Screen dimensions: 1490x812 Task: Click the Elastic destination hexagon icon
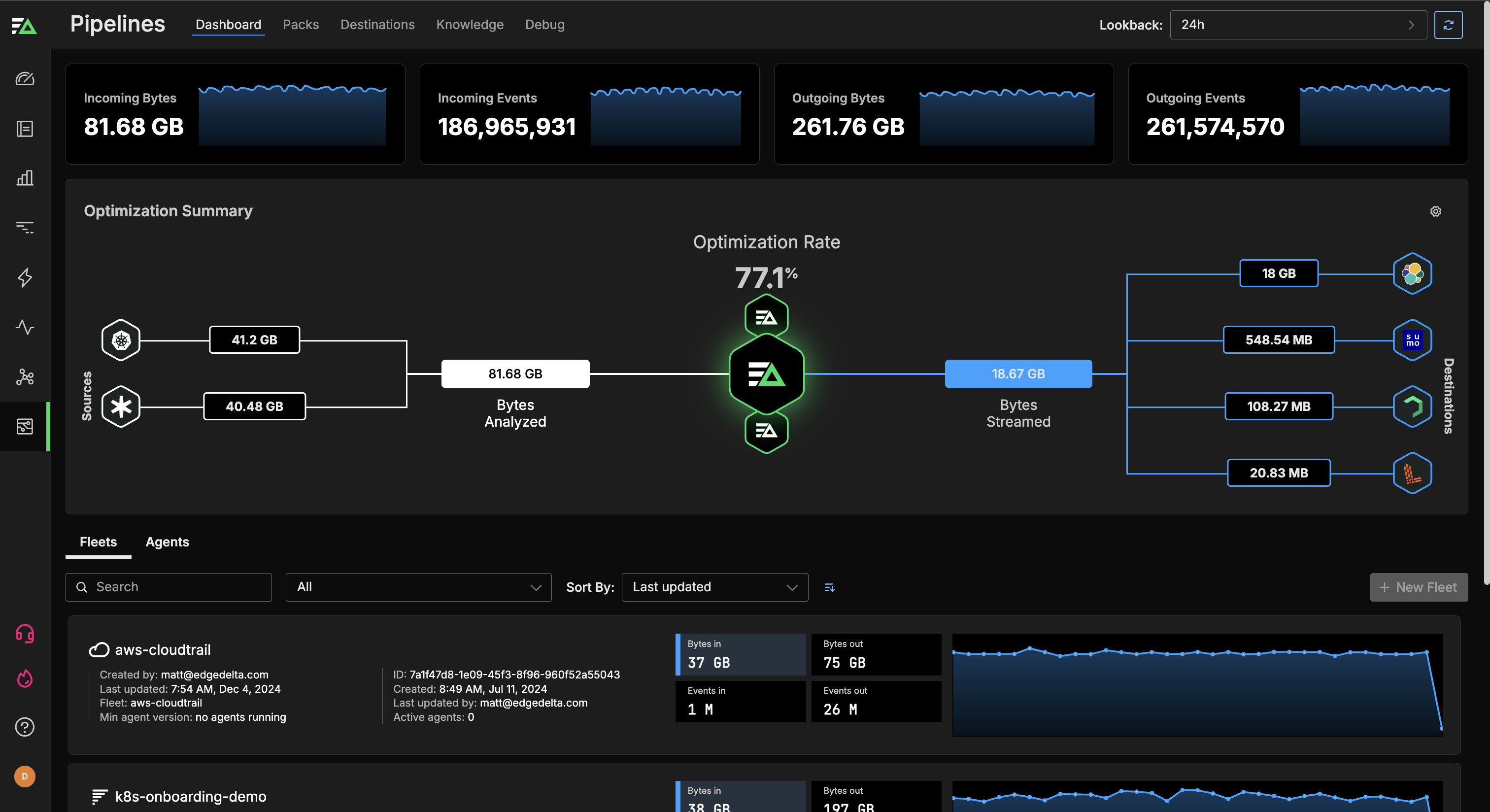1412,273
